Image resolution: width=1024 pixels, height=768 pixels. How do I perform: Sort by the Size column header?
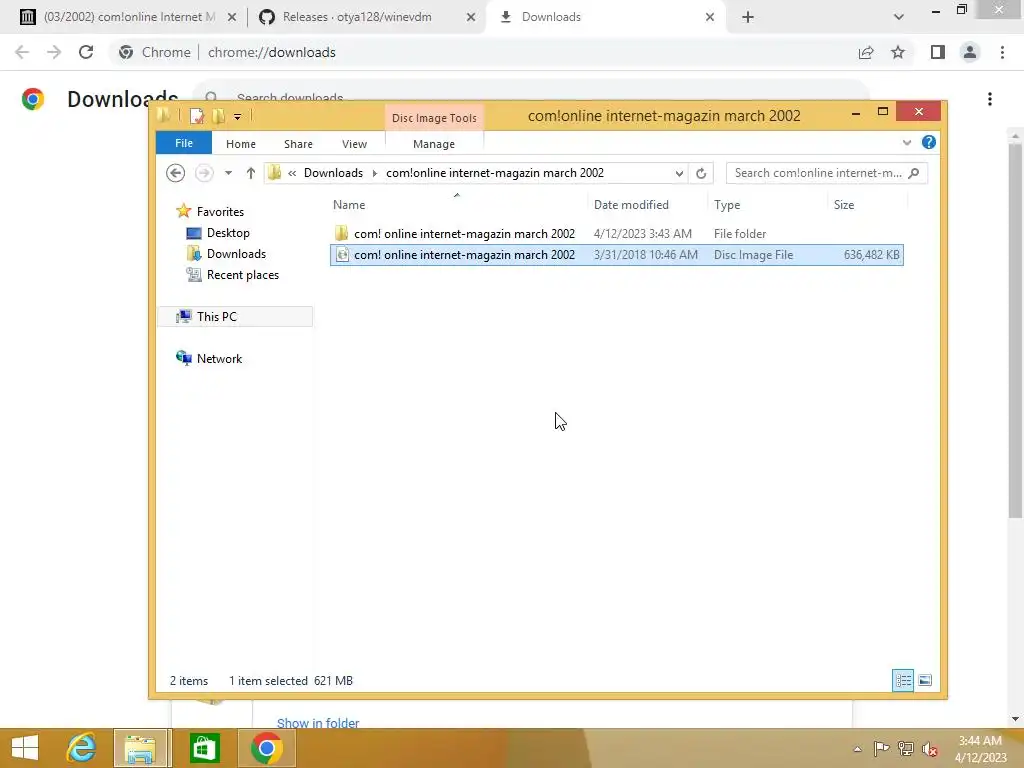(844, 205)
